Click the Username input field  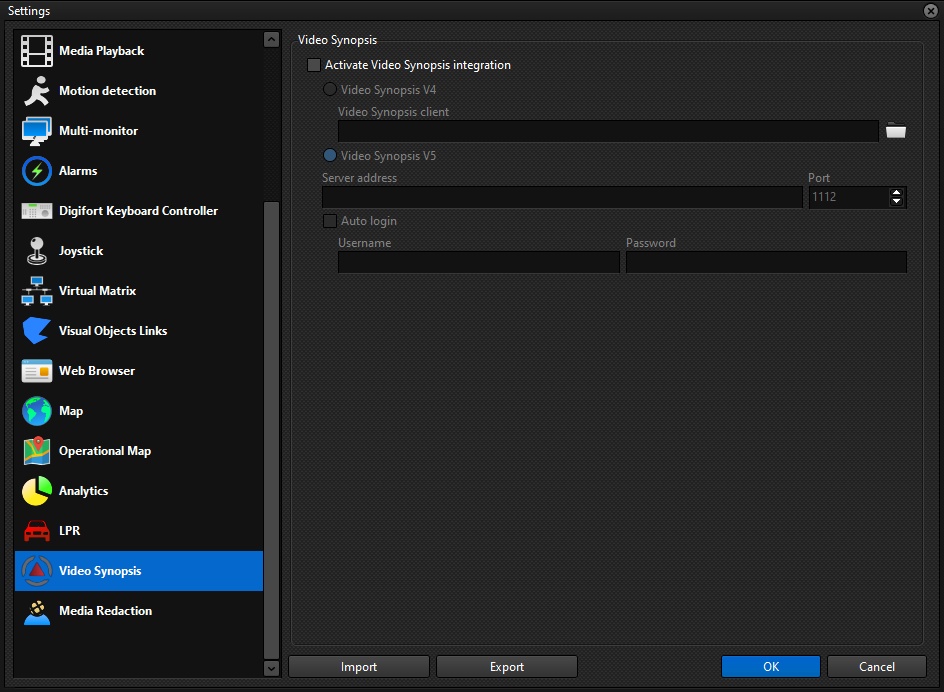coord(479,262)
